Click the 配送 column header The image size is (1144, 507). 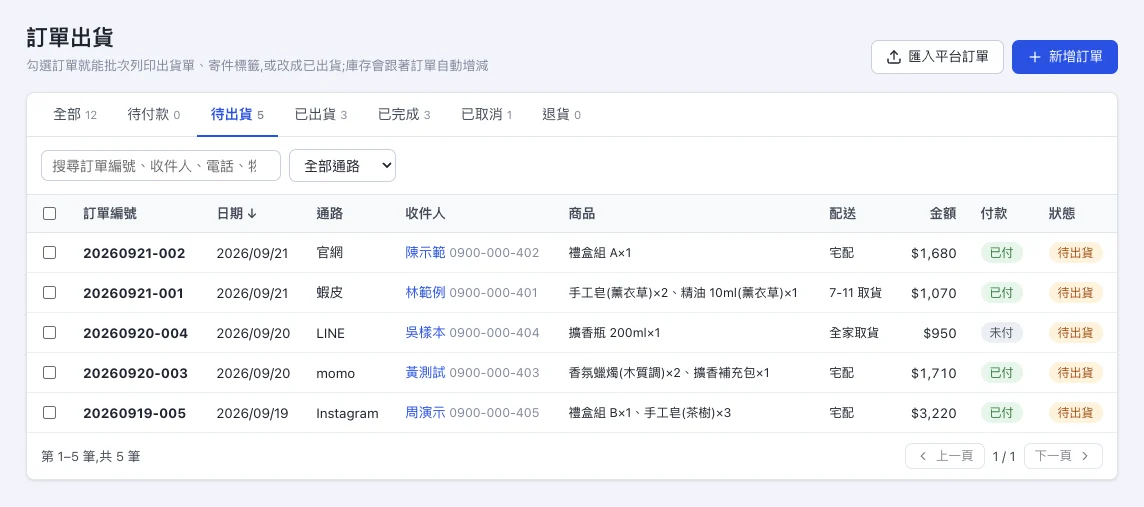(x=843, y=214)
